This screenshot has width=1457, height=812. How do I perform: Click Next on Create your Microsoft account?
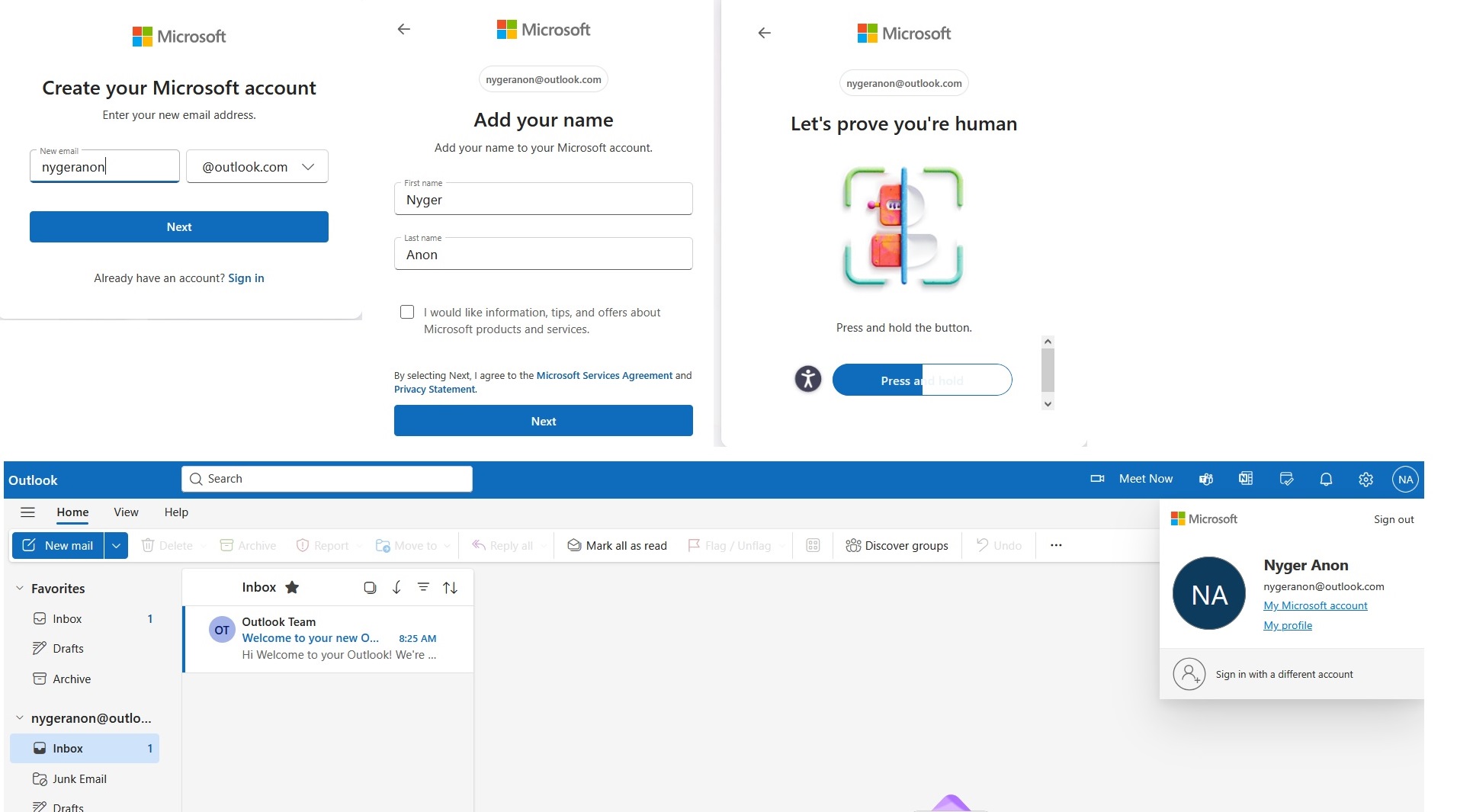click(179, 226)
